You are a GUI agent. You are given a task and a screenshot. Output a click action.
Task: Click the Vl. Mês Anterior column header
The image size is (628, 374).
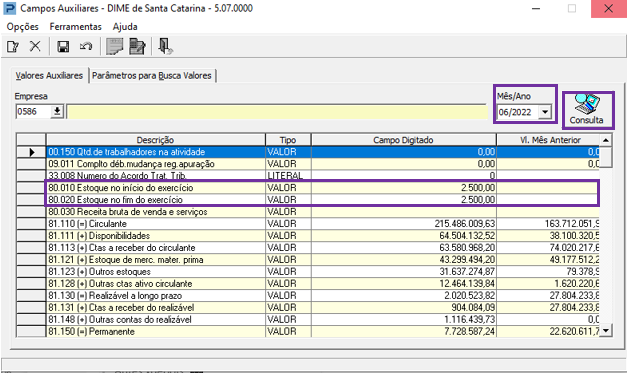[548, 140]
